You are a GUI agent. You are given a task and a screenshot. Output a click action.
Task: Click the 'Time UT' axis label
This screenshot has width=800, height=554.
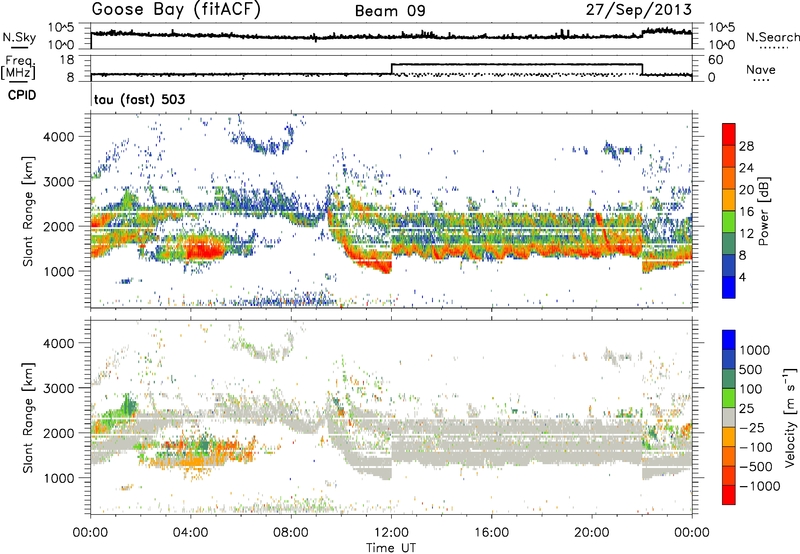(391, 548)
